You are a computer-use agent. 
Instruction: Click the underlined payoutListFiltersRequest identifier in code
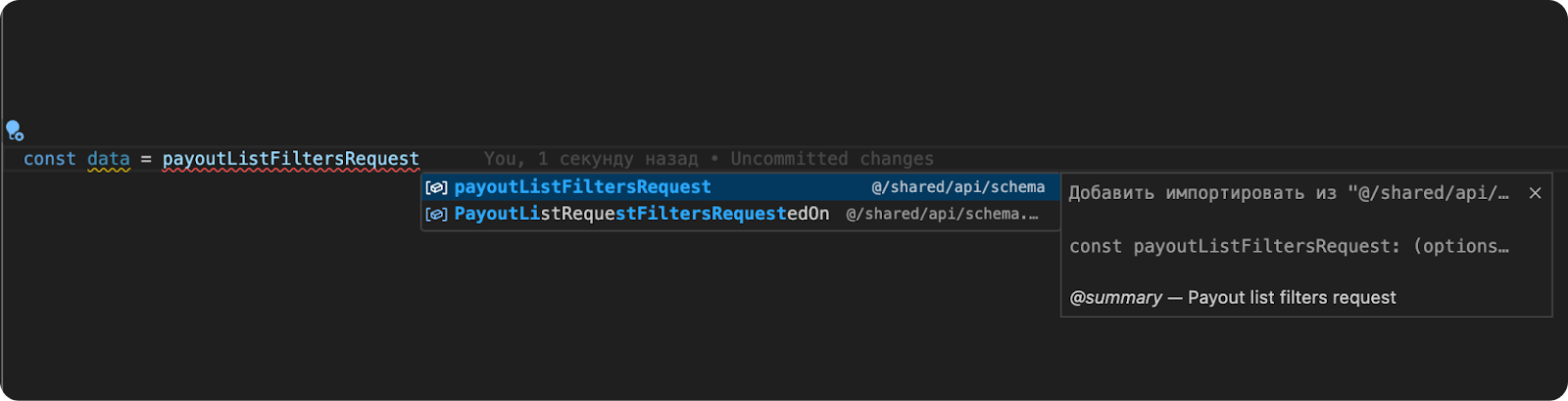[x=290, y=159]
